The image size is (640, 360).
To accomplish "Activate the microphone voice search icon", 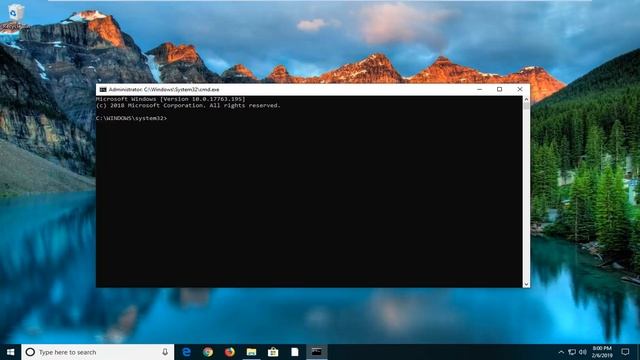I will tap(165, 352).
